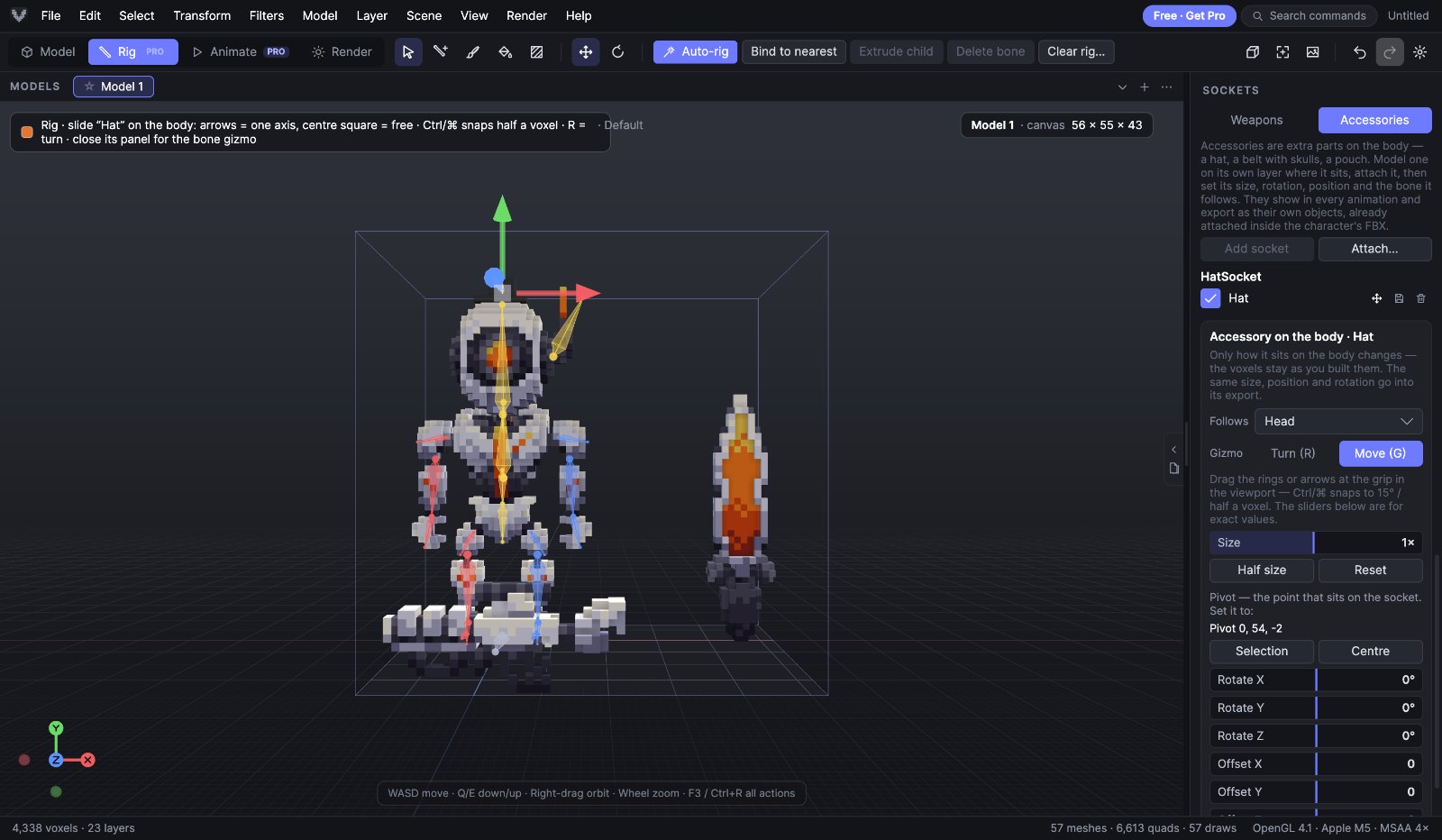The height and width of the screenshot is (840, 1442).
Task: Click the hatched square tool icon
Action: pyautogui.click(x=537, y=52)
